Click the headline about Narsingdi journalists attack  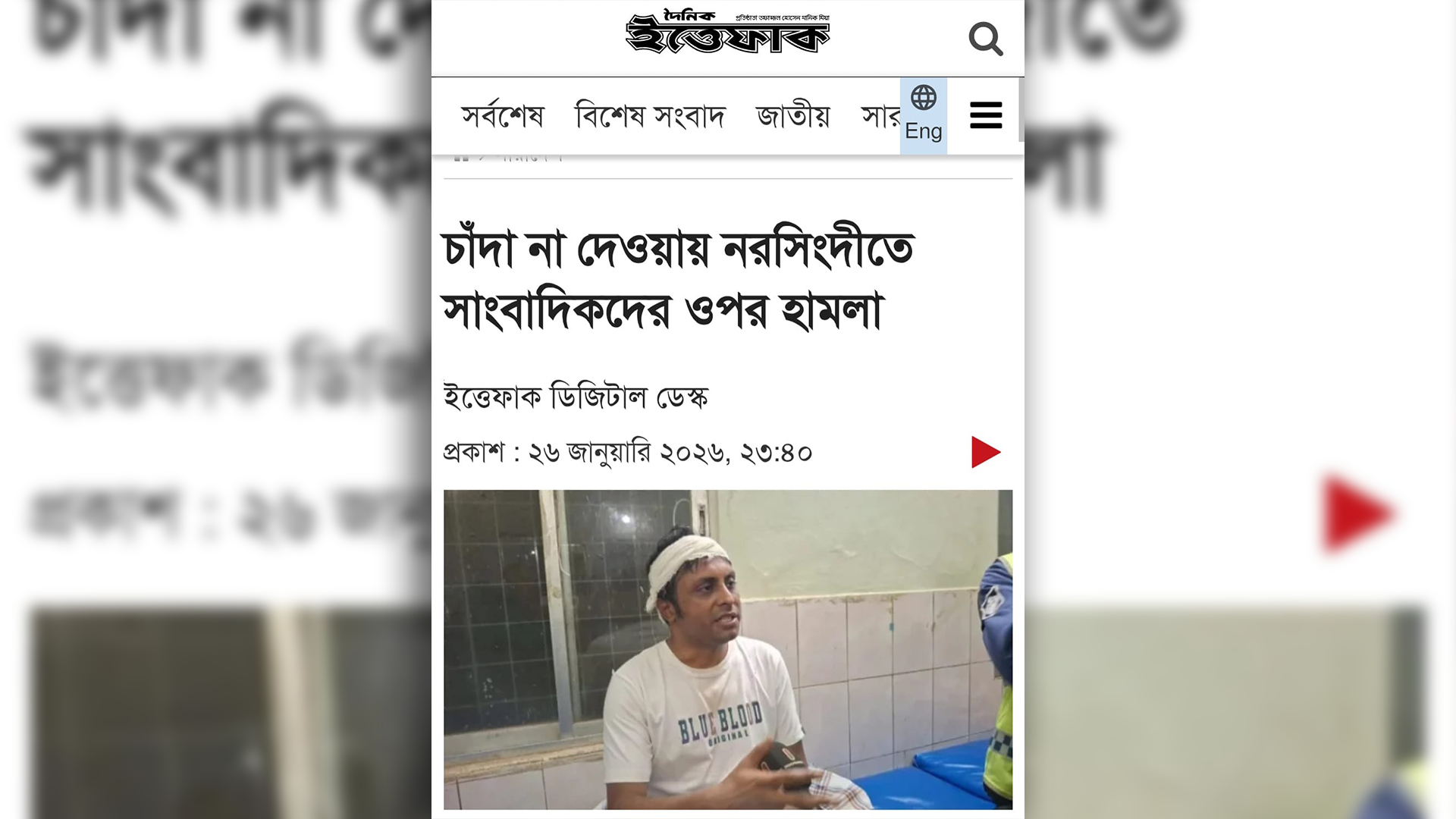tap(678, 278)
